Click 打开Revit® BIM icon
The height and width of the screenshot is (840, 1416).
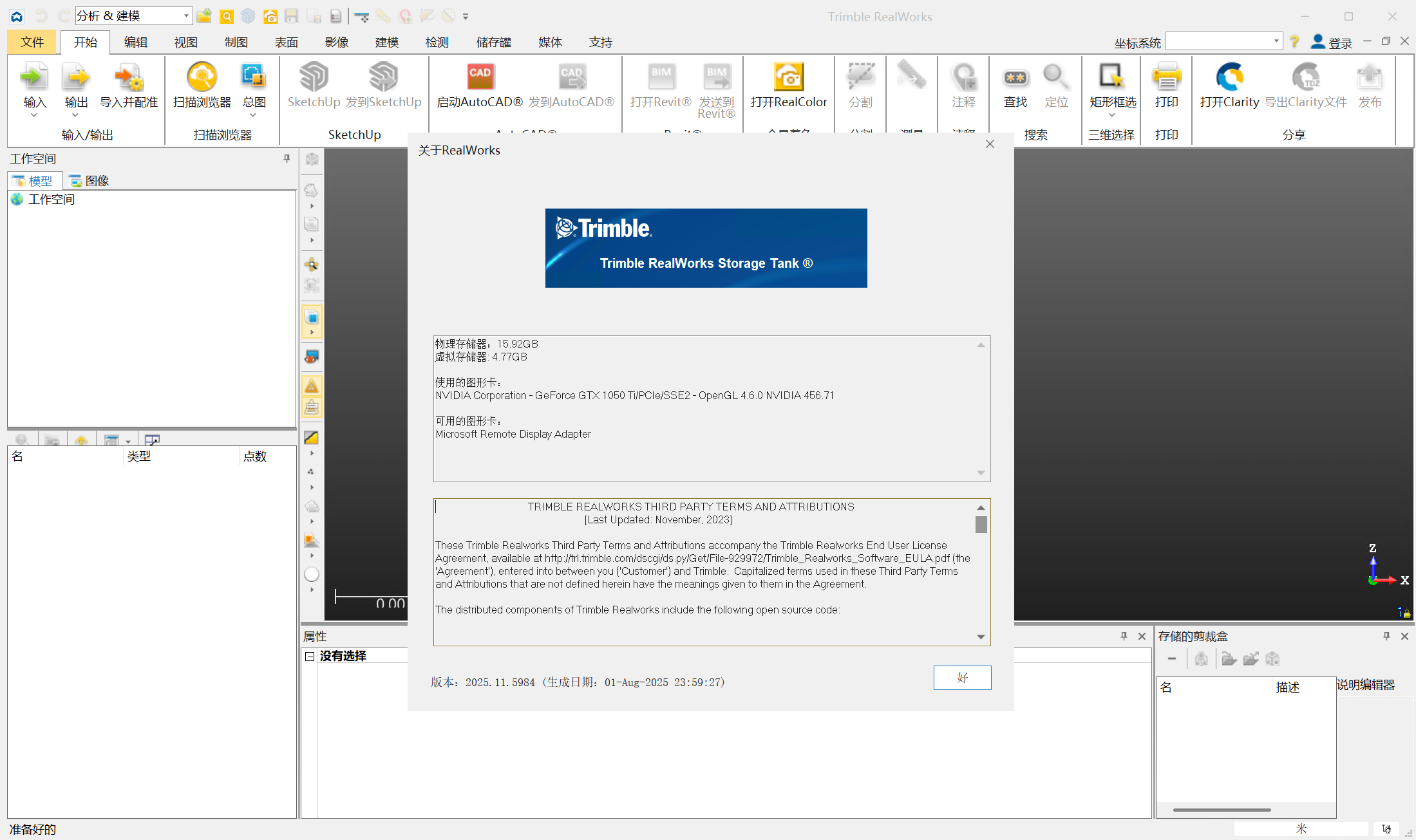pos(661,78)
